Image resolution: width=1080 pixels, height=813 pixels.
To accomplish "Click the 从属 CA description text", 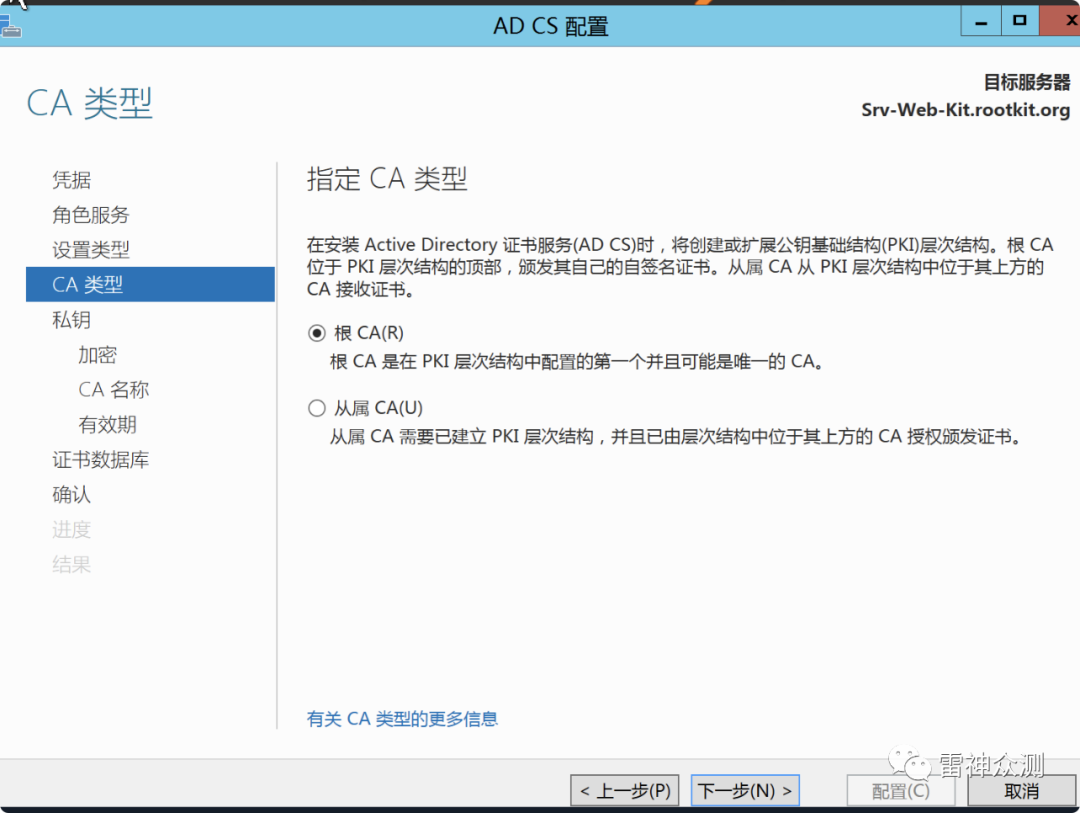I will point(676,437).
